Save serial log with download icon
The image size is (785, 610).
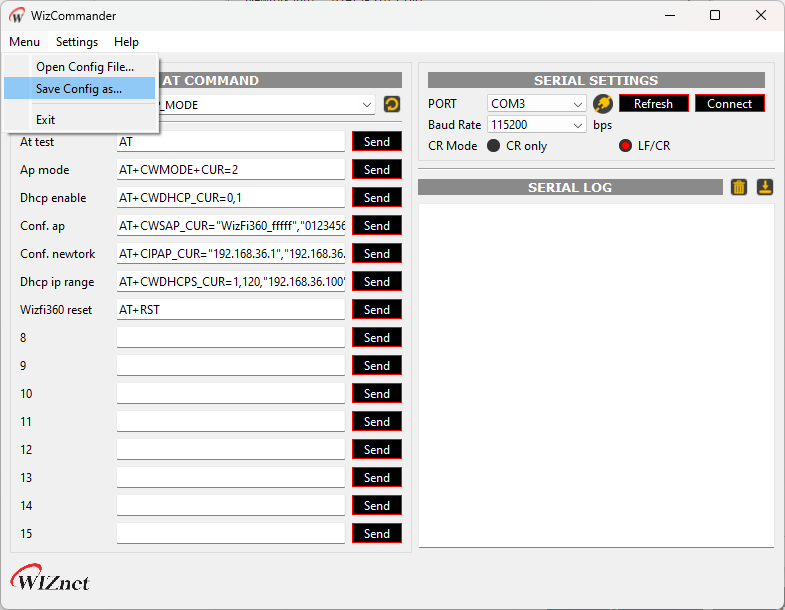pos(764,187)
